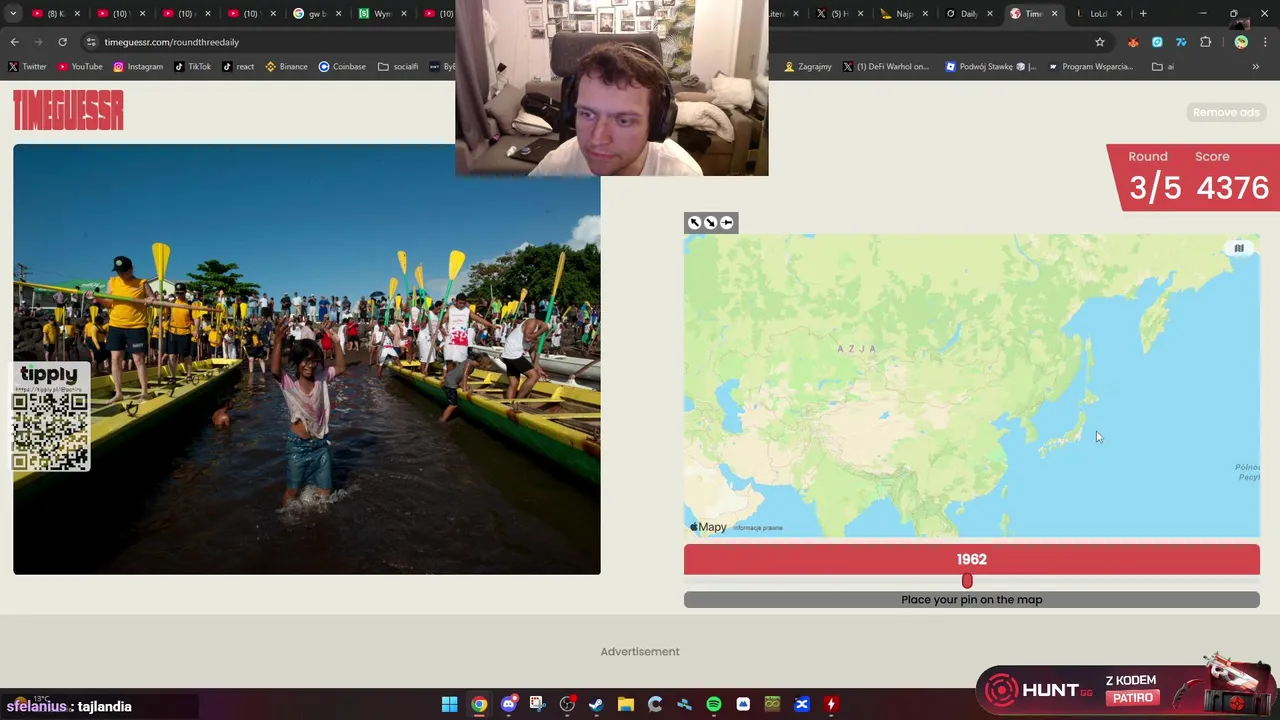Click the Round 3/5 score panel

[1193, 177]
